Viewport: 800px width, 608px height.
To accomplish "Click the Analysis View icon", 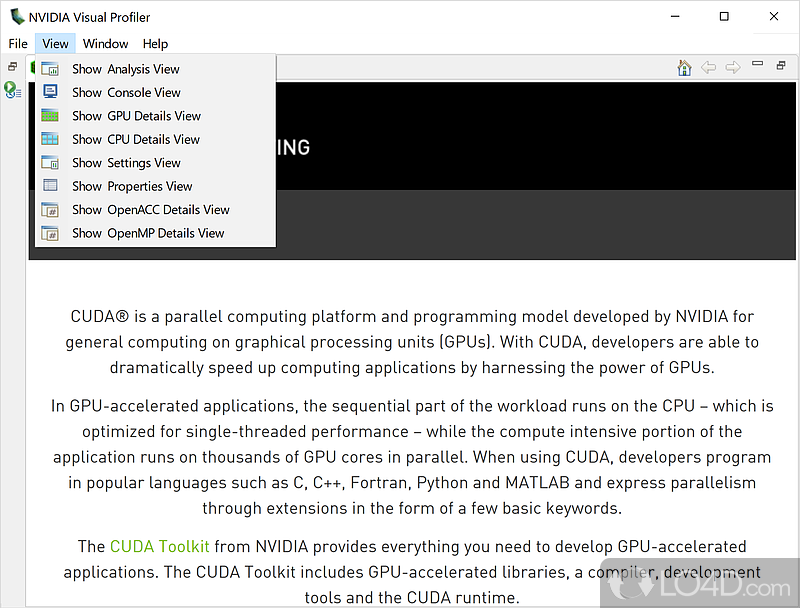I will pos(50,69).
